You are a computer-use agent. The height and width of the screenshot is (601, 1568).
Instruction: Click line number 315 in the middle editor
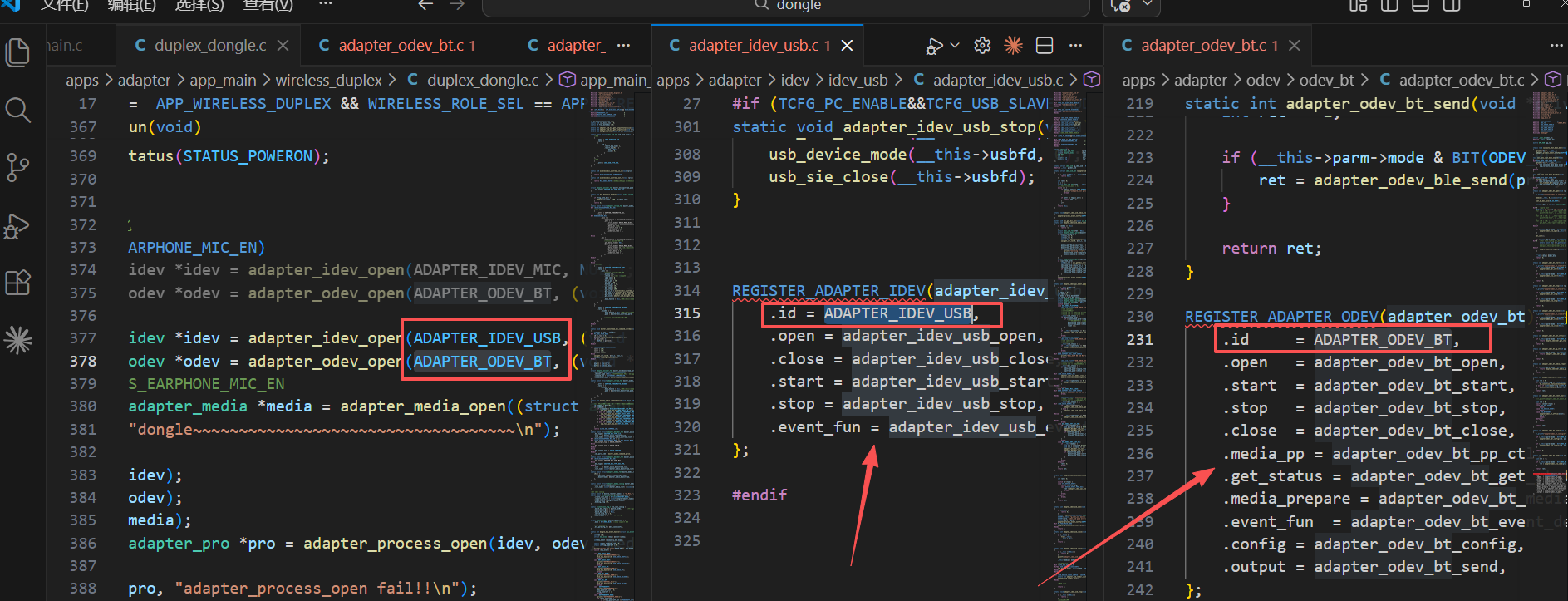687,313
